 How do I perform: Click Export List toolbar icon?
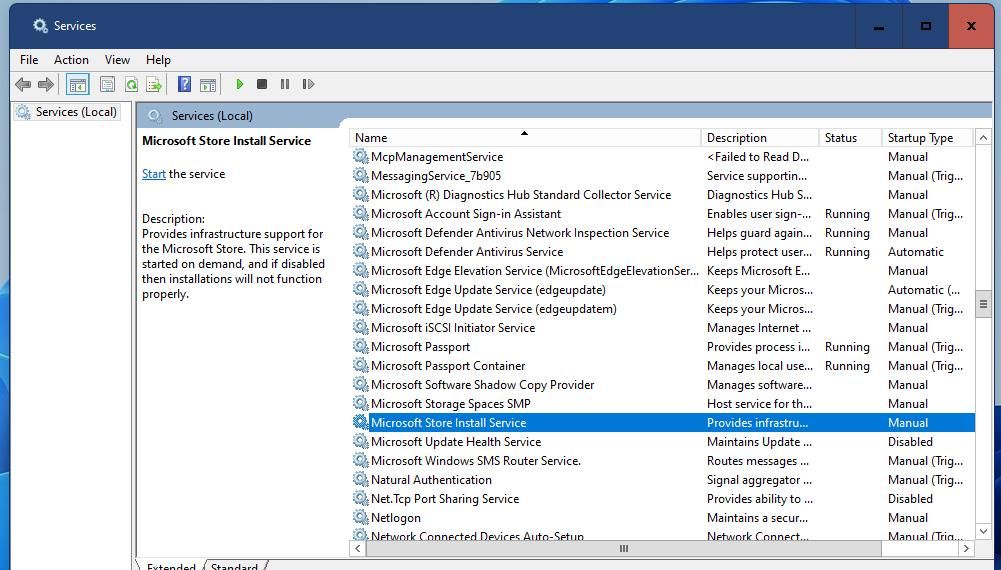click(154, 84)
